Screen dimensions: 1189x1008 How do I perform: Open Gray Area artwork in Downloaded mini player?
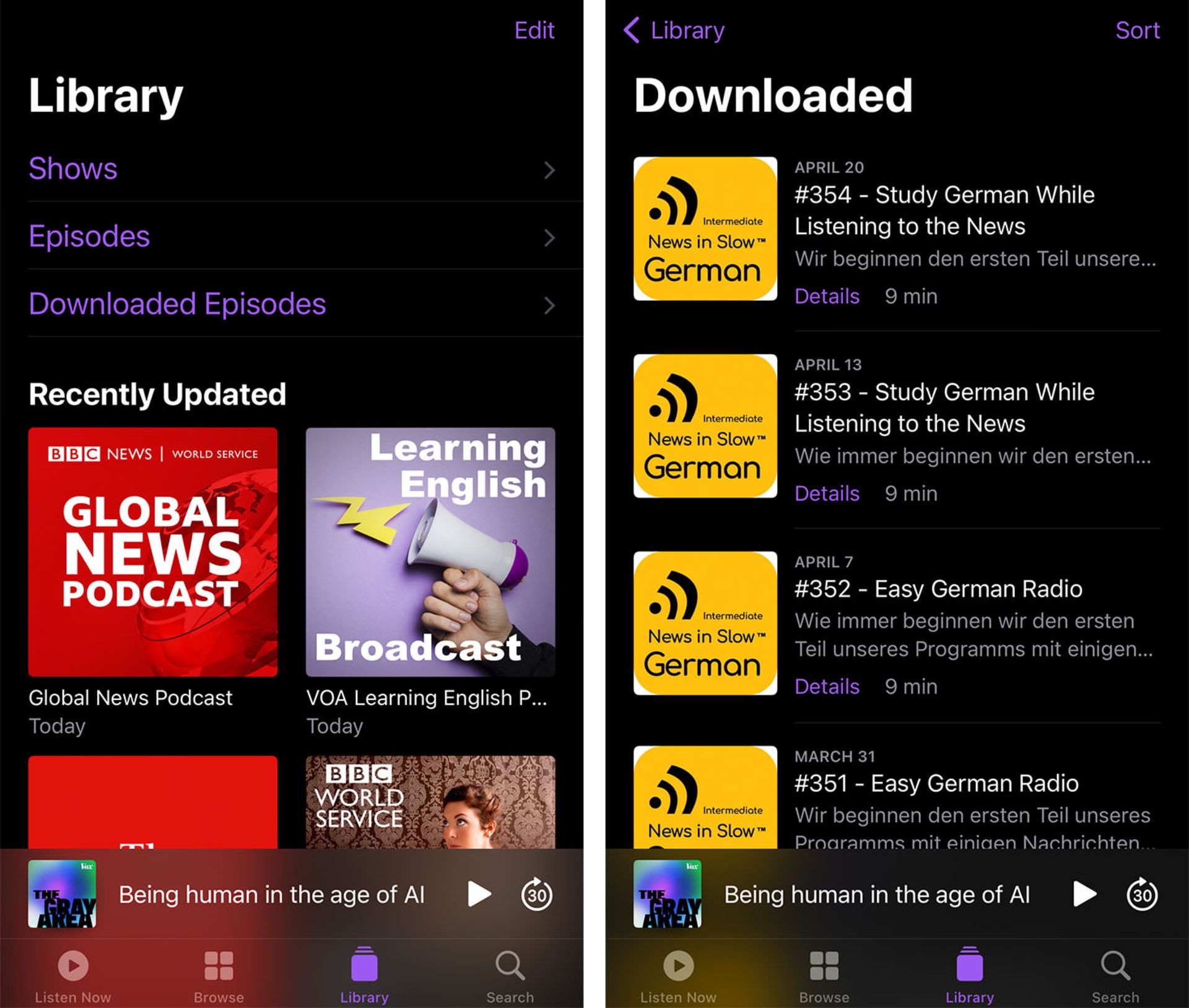tap(668, 893)
